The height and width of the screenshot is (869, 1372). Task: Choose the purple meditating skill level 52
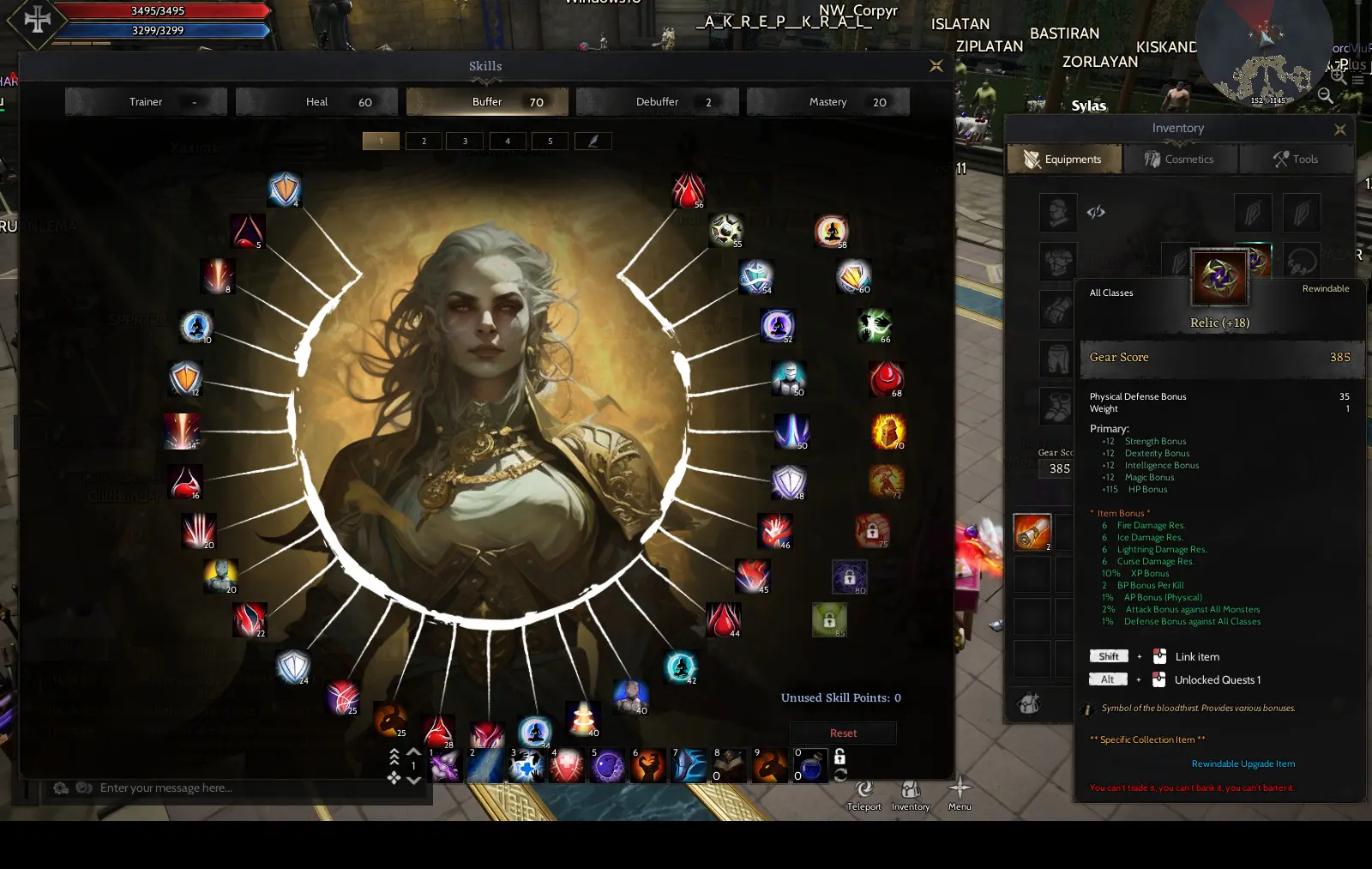tap(778, 326)
